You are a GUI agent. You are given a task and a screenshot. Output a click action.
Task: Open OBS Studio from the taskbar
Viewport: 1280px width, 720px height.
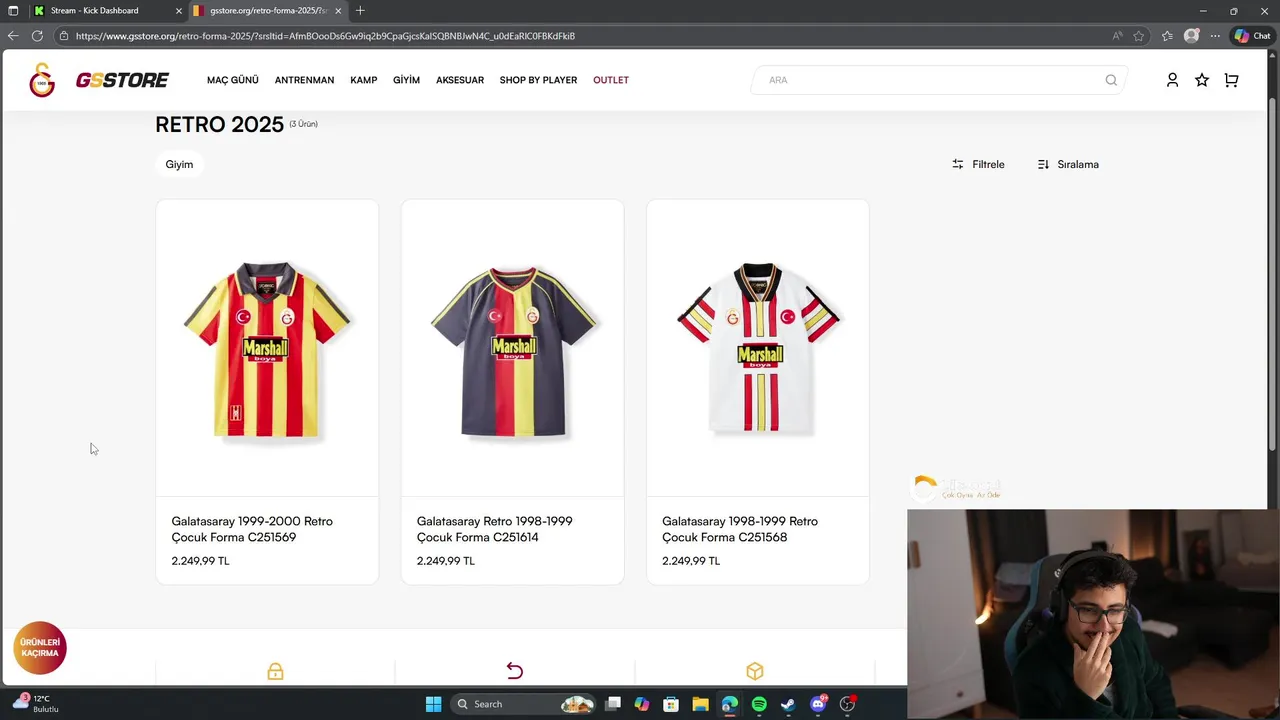pyautogui.click(x=847, y=704)
